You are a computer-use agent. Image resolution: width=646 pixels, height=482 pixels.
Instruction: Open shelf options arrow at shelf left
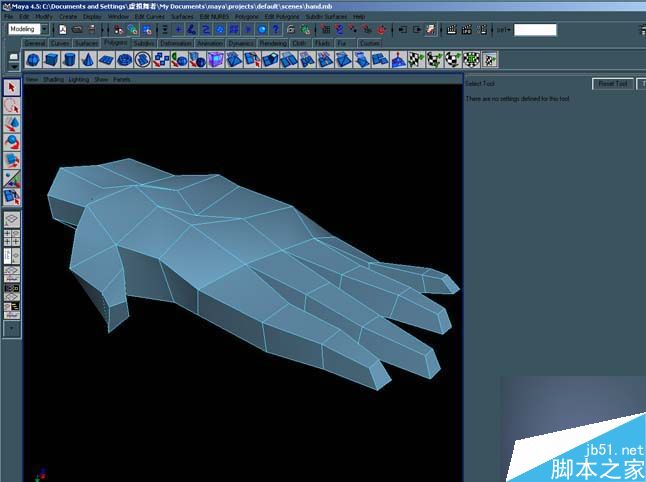(14, 66)
